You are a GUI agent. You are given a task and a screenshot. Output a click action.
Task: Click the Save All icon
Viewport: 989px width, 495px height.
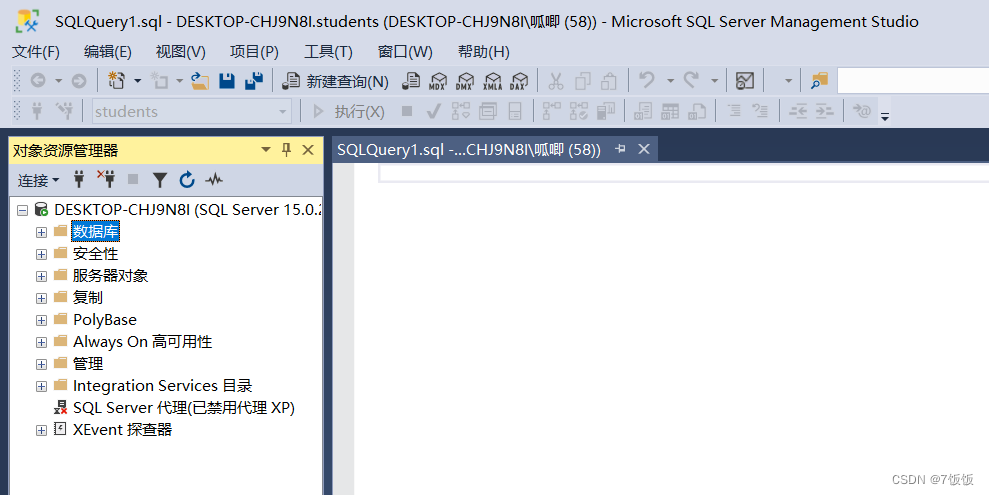coord(254,81)
